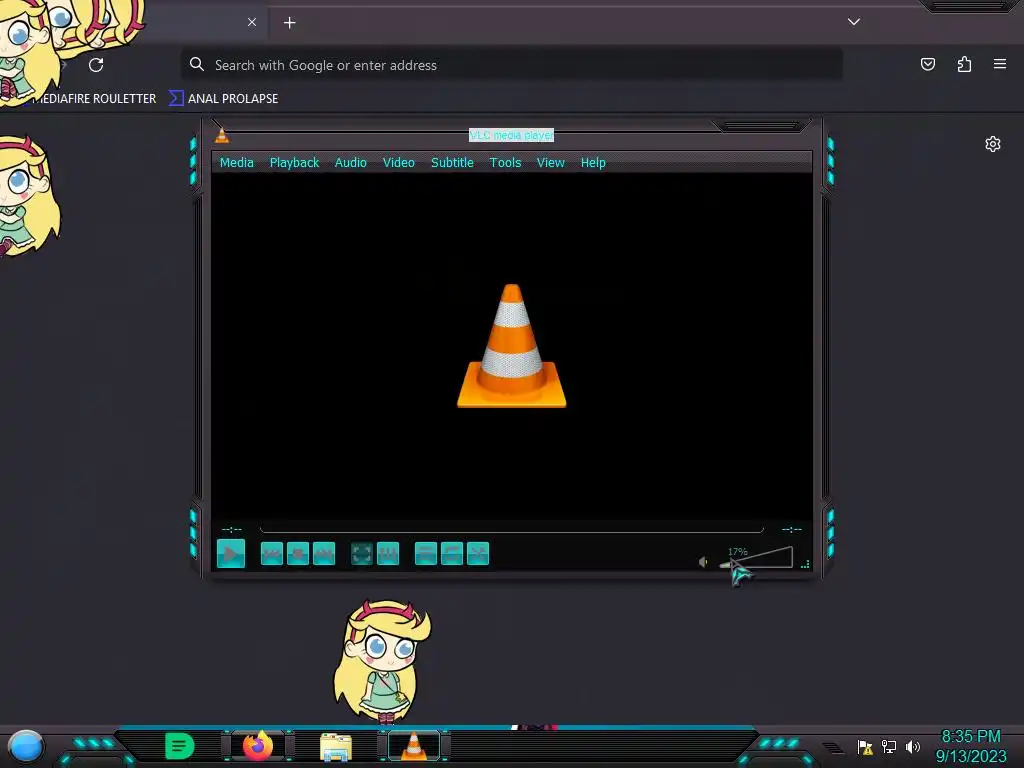Click the Star Butterfly desktop mascot above the taskbar
The image size is (1024, 768).
tap(382, 662)
